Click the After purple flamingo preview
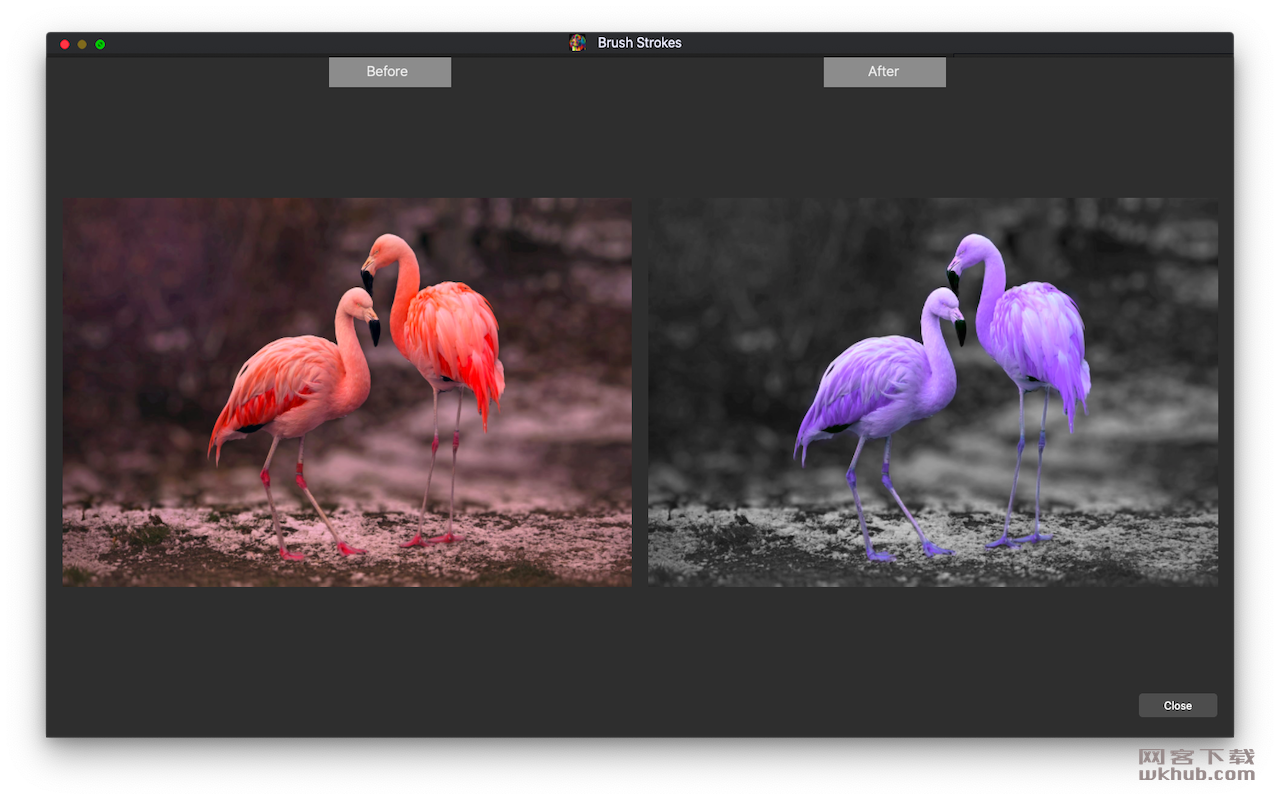Viewport: 1280px width, 800px height. pyautogui.click(x=933, y=392)
